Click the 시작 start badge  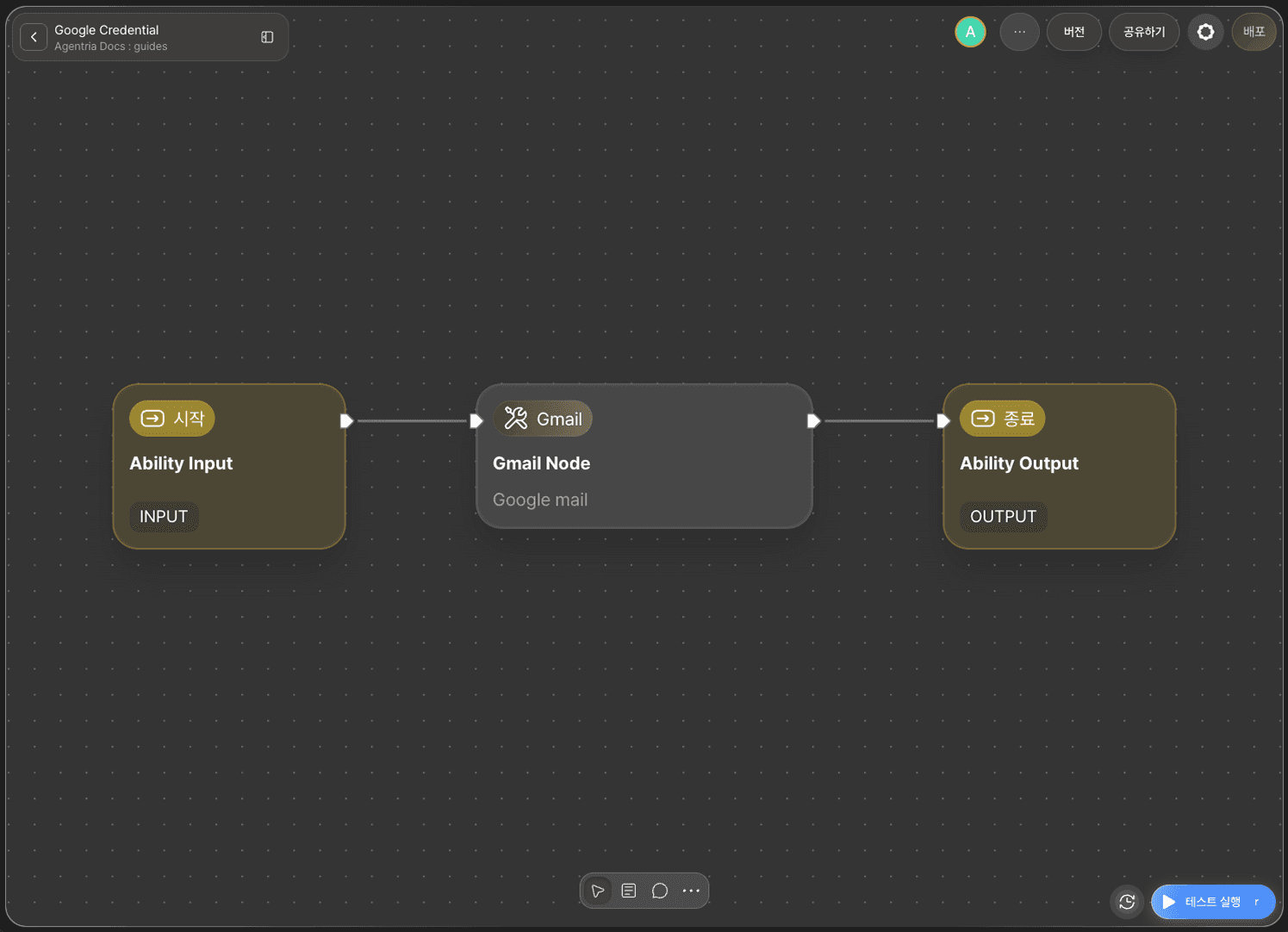pyautogui.click(x=172, y=419)
